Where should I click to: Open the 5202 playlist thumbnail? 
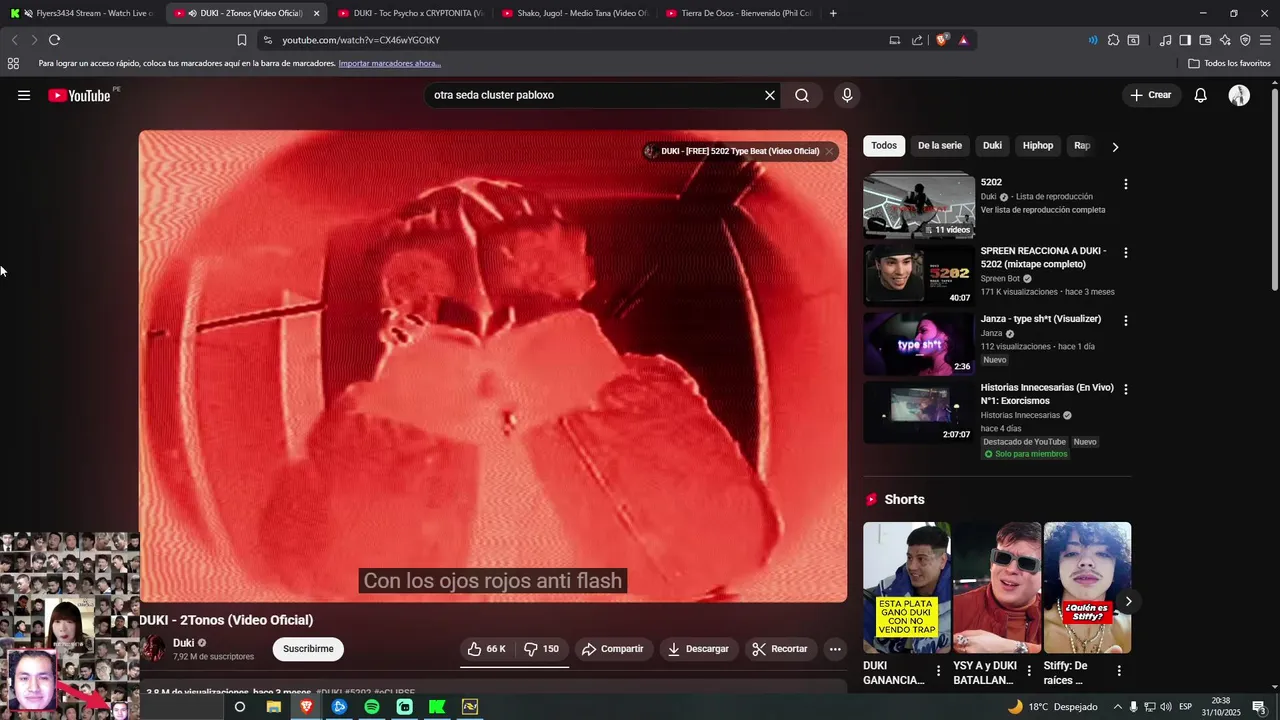pyautogui.click(x=919, y=206)
